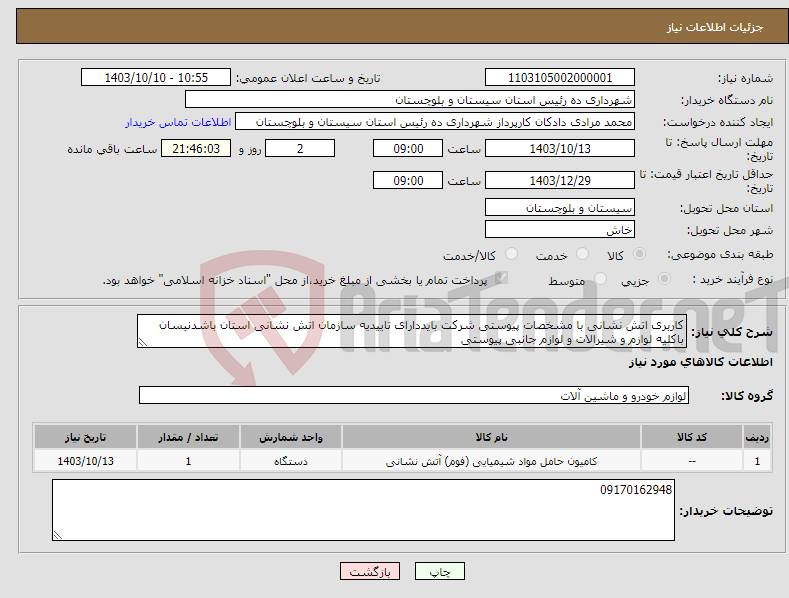The image size is (789, 598).
Task: Click the delivery province field سیستان و بلوچستان
Action: coord(560,207)
